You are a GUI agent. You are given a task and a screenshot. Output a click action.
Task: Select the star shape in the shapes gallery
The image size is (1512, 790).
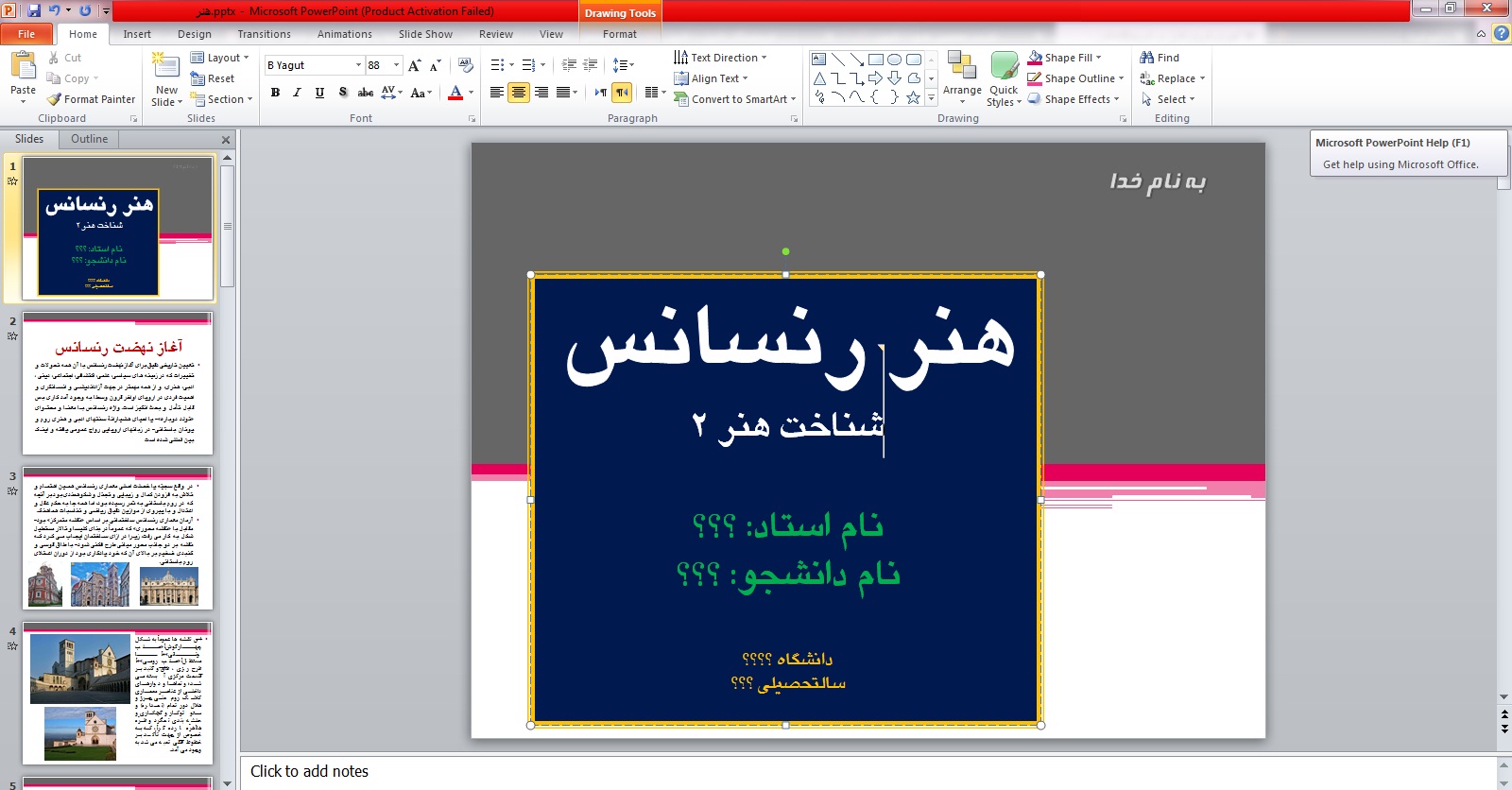tap(913, 97)
